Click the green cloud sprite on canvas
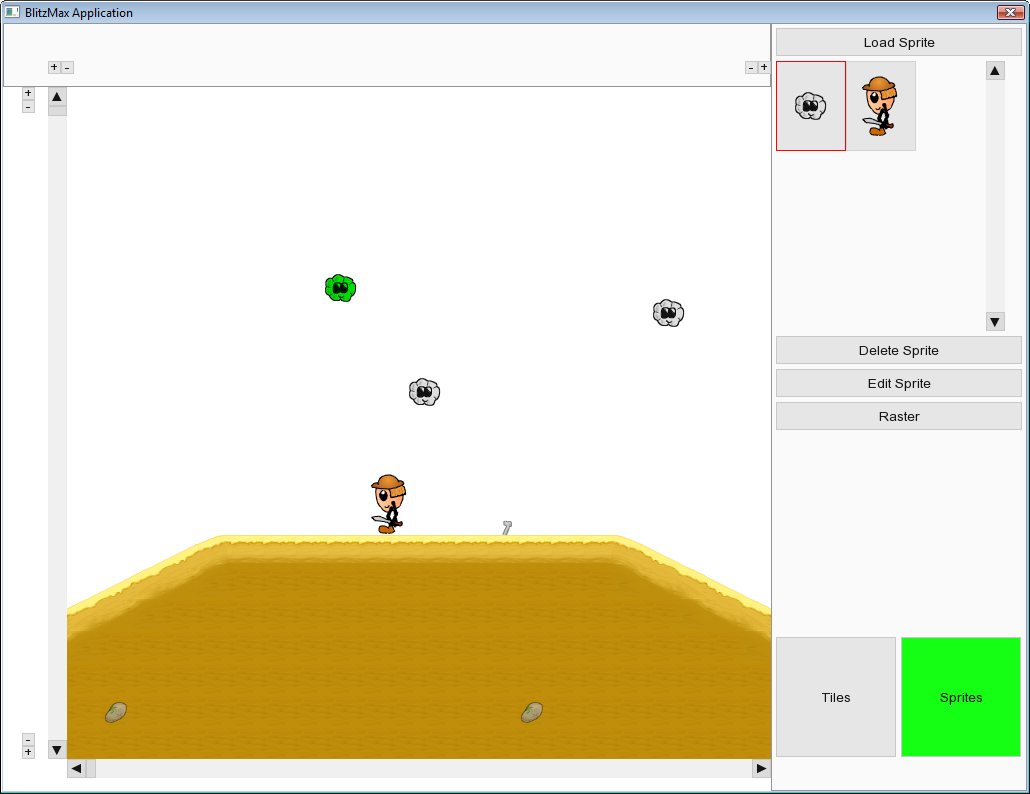The width and height of the screenshot is (1030, 794). pos(340,288)
